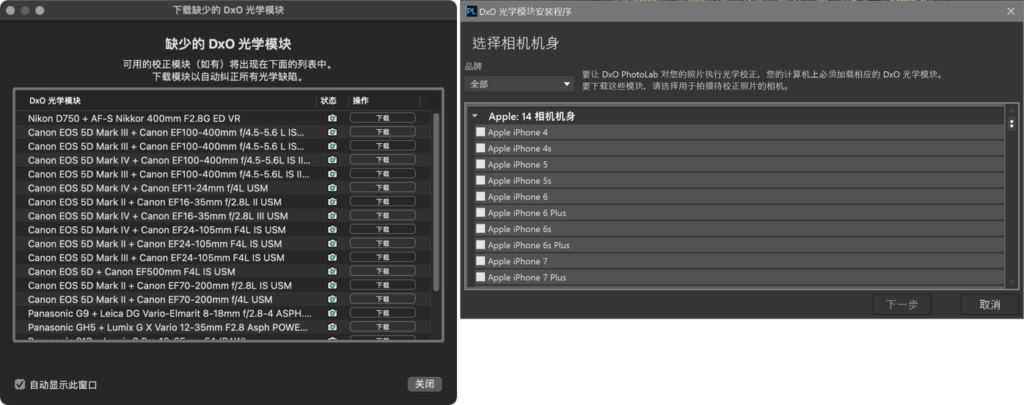Click the DxO 光学模块 column header
This screenshot has width=1024, height=405.
(56, 101)
